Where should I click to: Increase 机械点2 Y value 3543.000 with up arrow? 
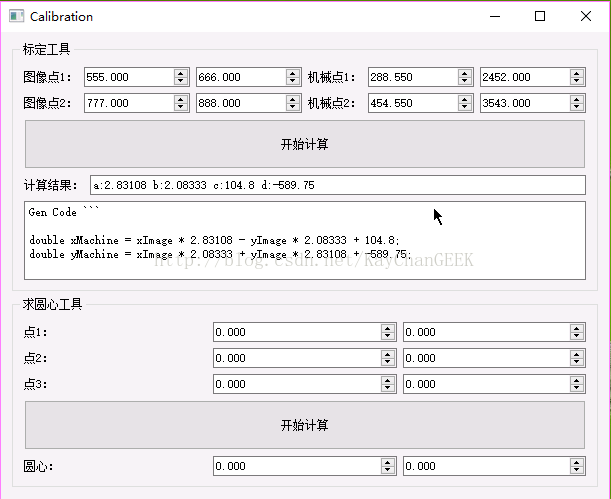pyautogui.click(x=577, y=99)
